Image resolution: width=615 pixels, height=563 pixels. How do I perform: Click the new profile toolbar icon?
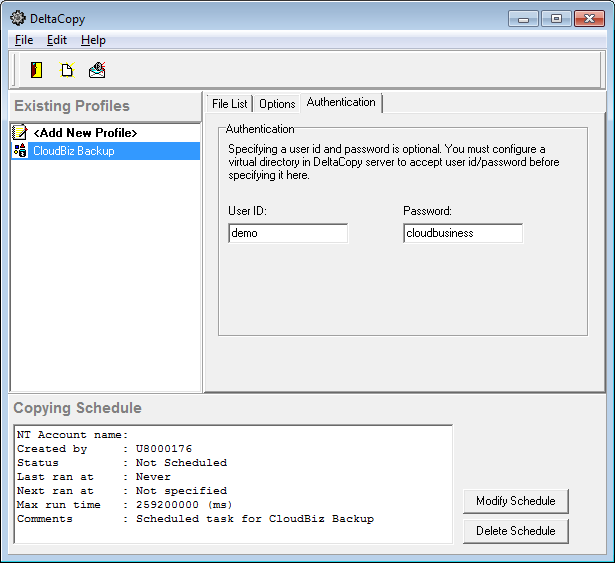[67, 70]
